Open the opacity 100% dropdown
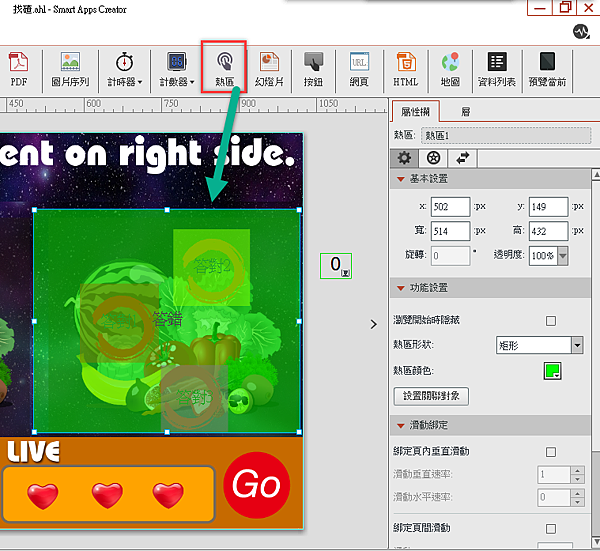Image resolution: width=600 pixels, height=551 pixels. click(x=562, y=256)
